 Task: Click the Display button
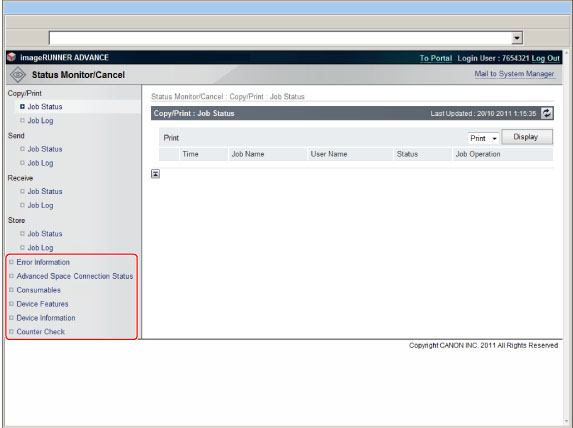point(527,137)
